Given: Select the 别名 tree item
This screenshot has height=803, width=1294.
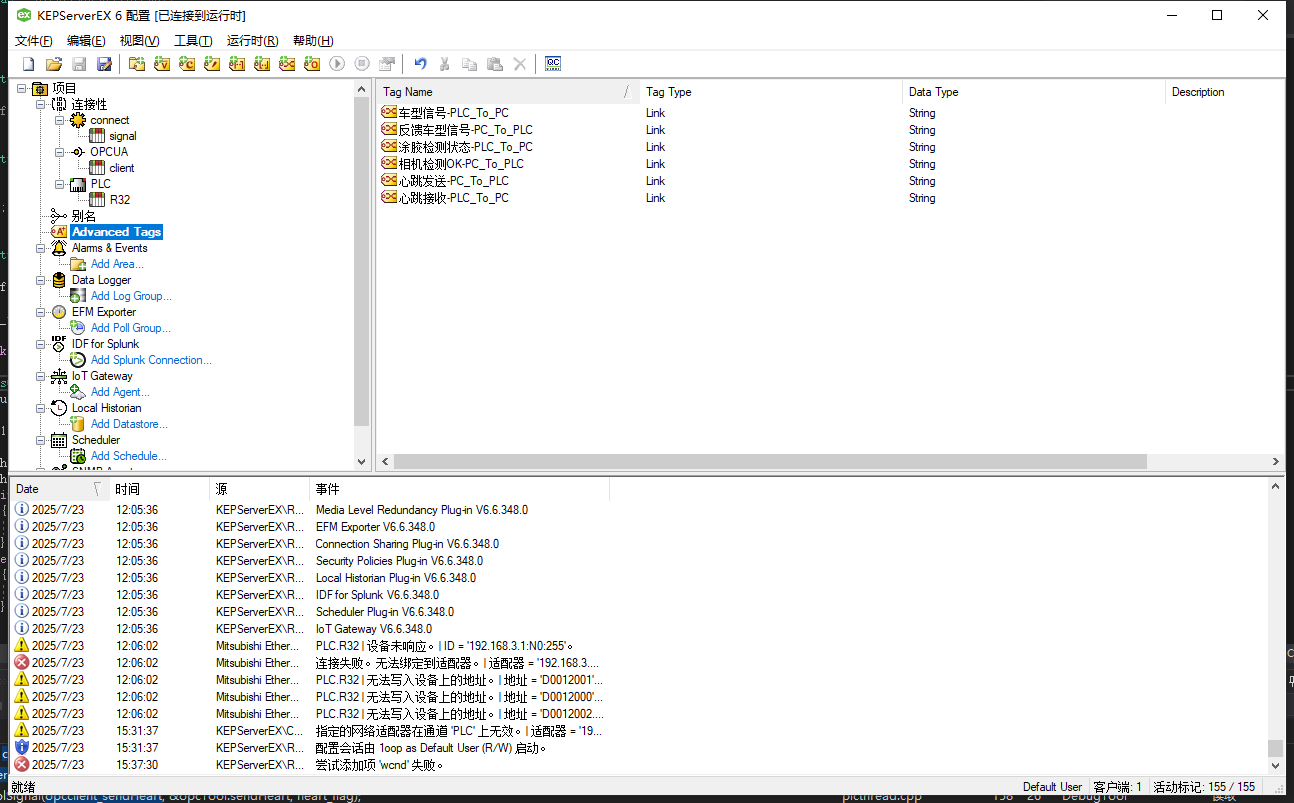Looking at the screenshot, I should [x=84, y=216].
